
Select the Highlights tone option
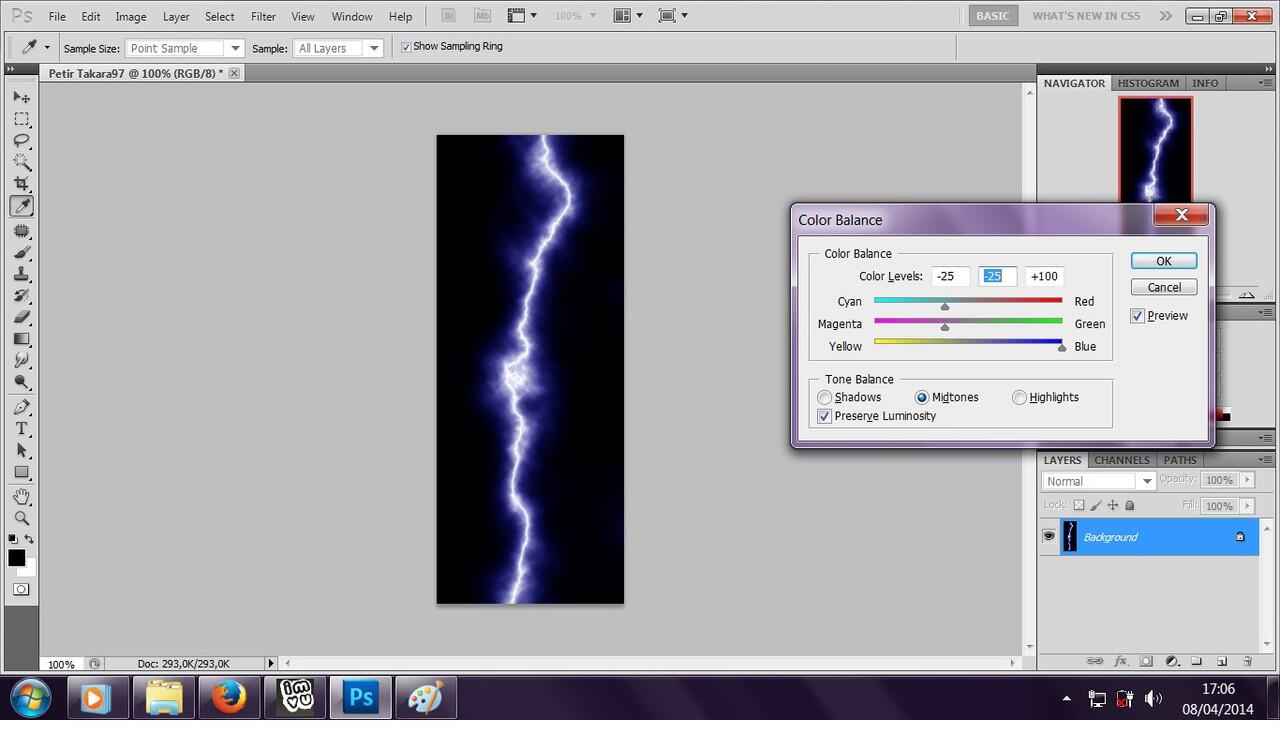tap(1019, 397)
